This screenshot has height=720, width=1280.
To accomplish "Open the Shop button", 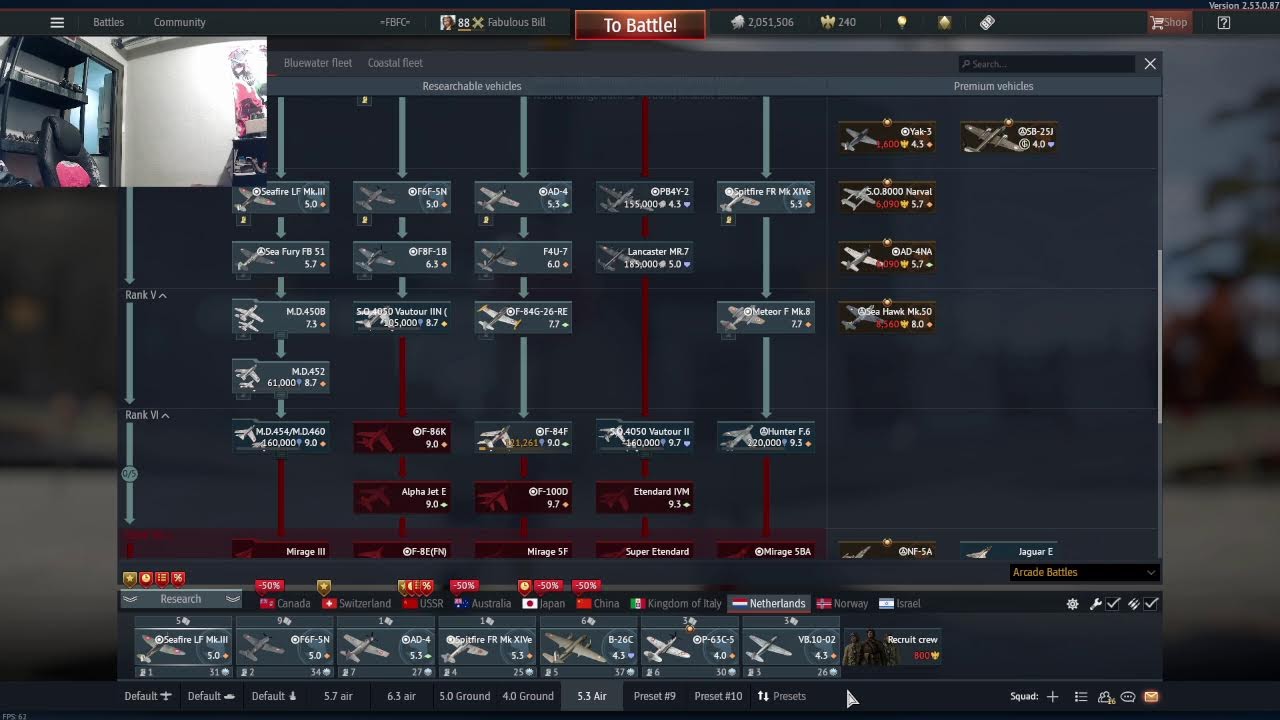I will [1169, 22].
